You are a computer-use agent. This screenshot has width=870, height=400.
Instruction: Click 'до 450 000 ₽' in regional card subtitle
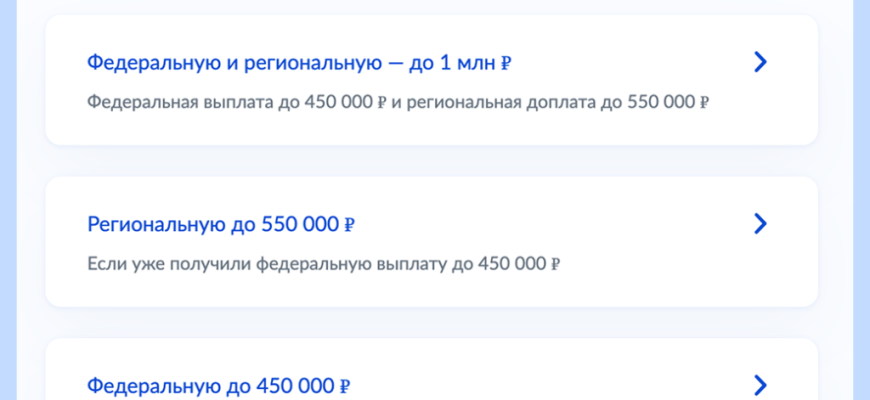510,264
